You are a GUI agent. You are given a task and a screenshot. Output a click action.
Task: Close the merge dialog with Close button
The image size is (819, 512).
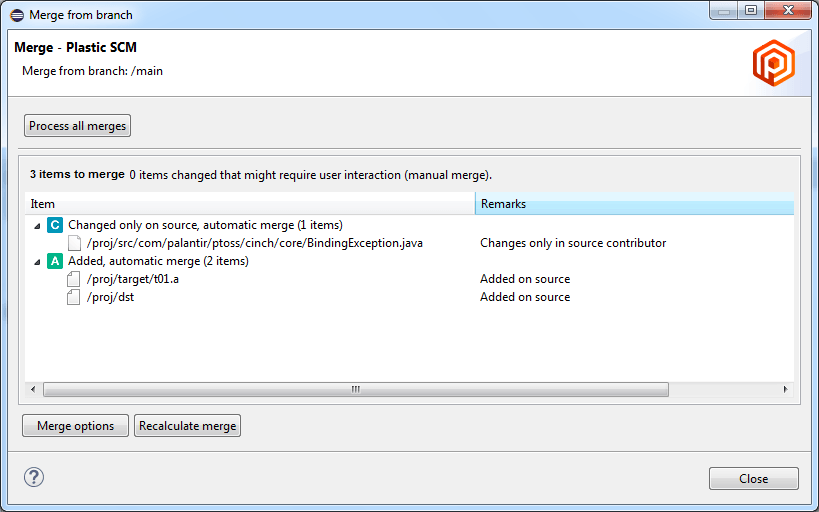click(x=753, y=479)
